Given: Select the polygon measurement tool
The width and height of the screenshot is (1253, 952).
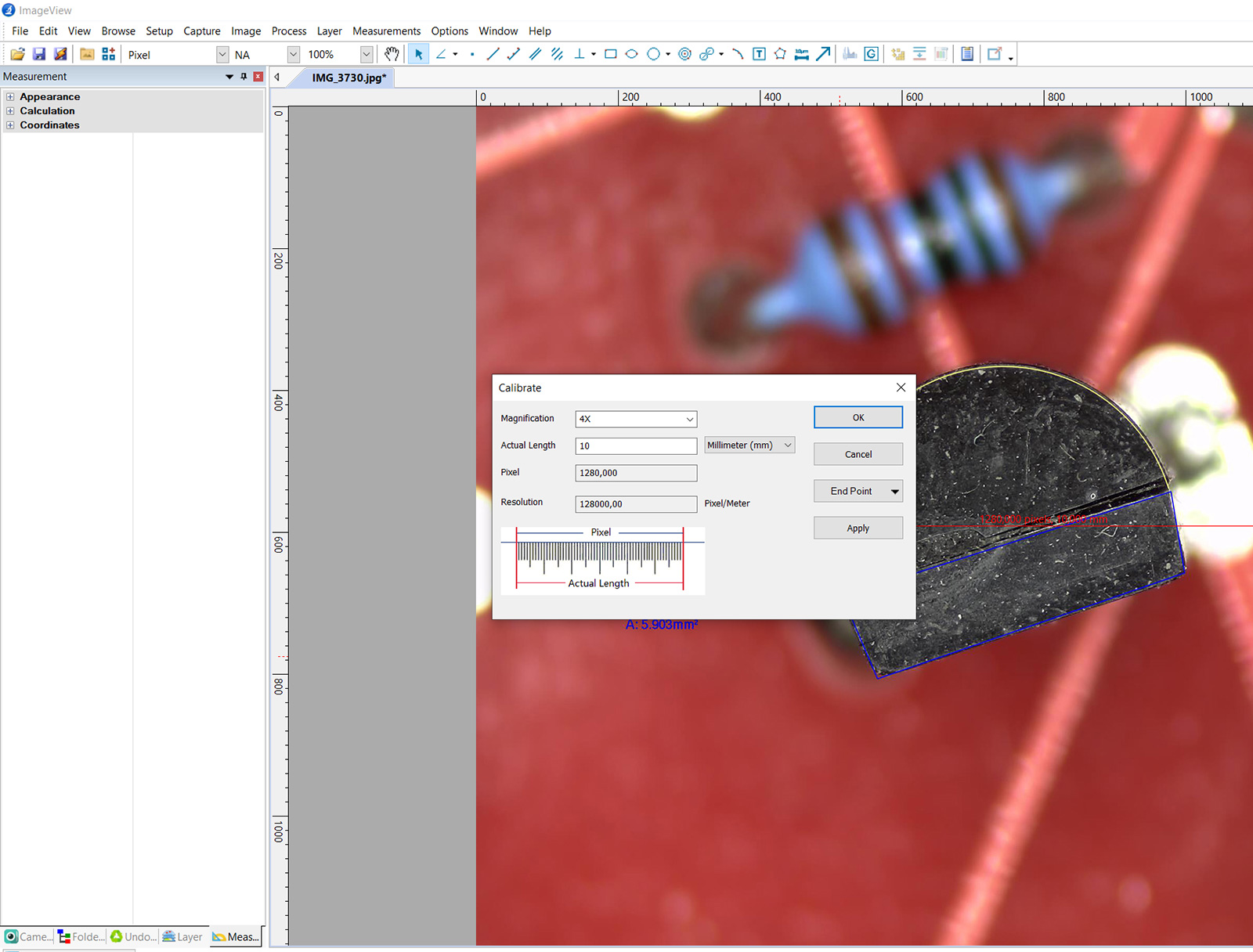Looking at the screenshot, I should click(780, 54).
